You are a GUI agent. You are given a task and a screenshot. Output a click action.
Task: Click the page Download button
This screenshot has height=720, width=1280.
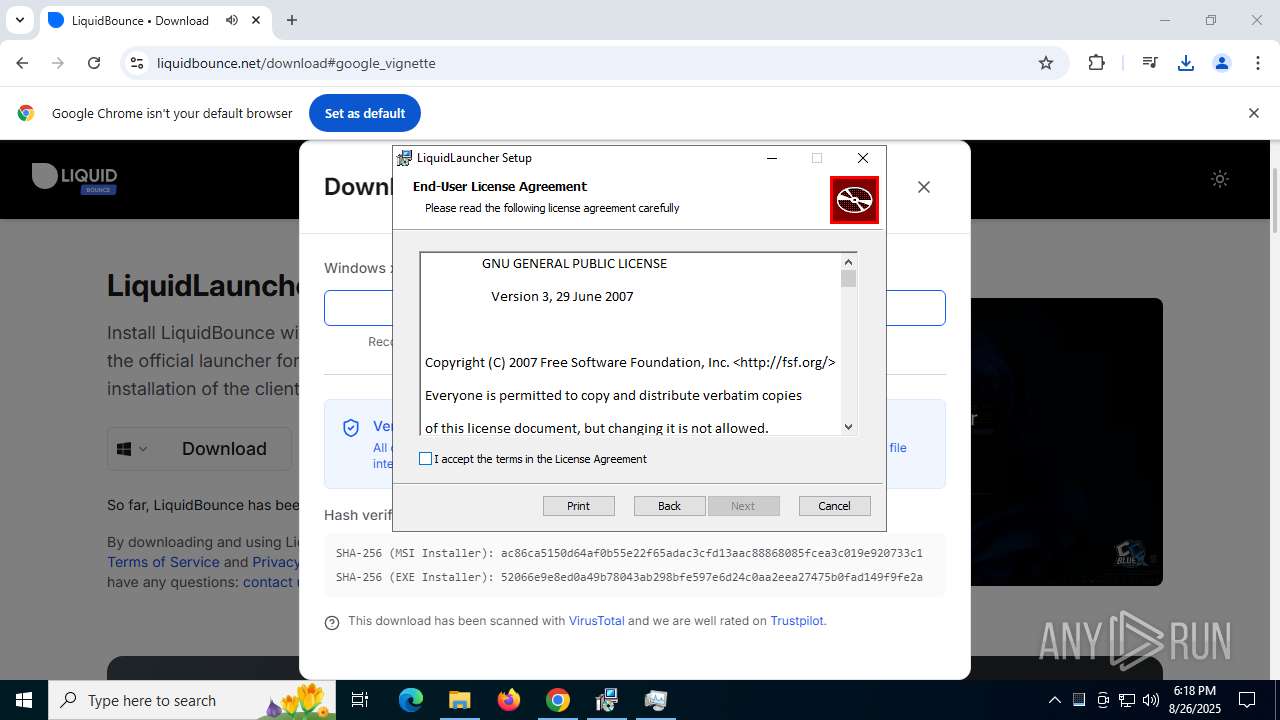pyautogui.click(x=224, y=449)
